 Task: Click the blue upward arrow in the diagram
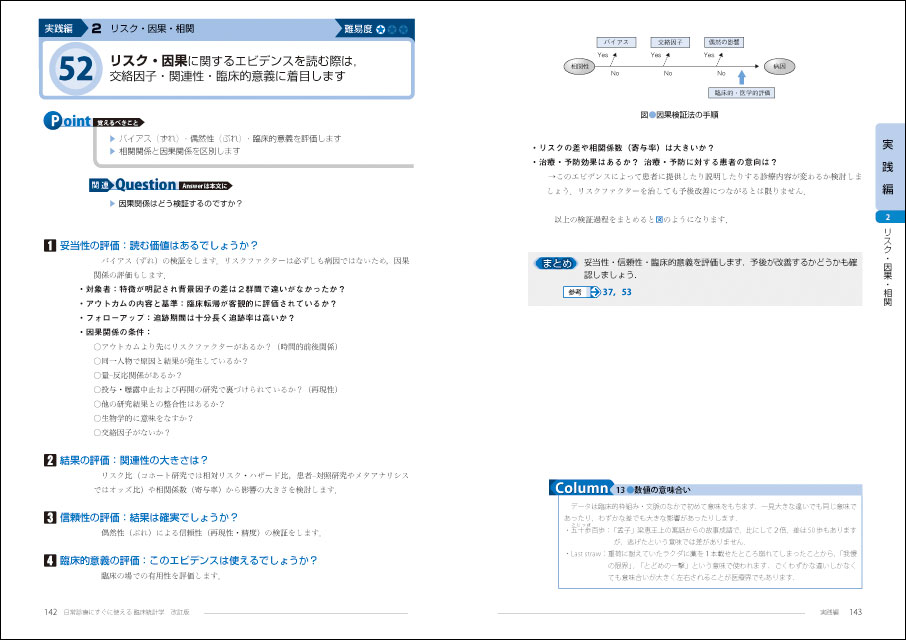point(741,76)
